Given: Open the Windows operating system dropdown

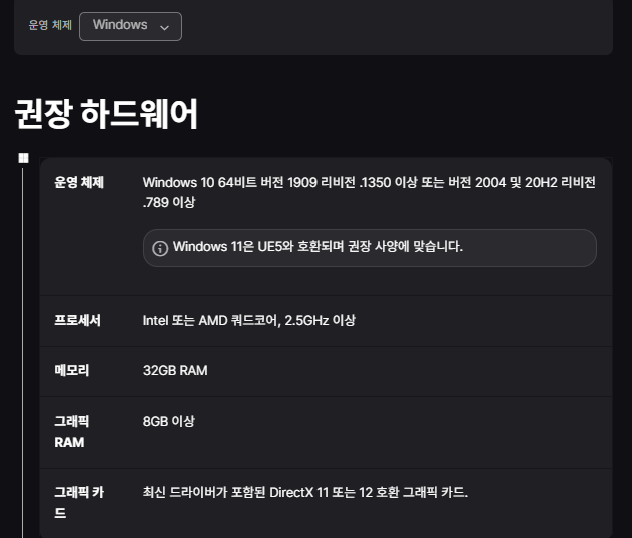Looking at the screenshot, I should coord(130,26).
